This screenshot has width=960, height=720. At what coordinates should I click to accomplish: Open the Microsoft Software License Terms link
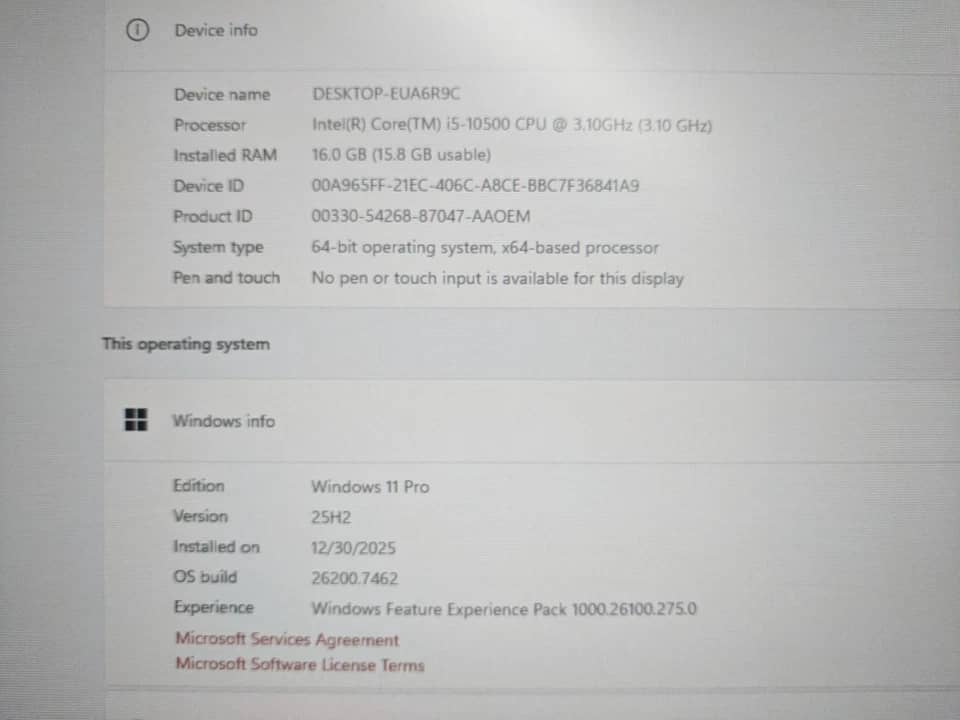tap(300, 664)
